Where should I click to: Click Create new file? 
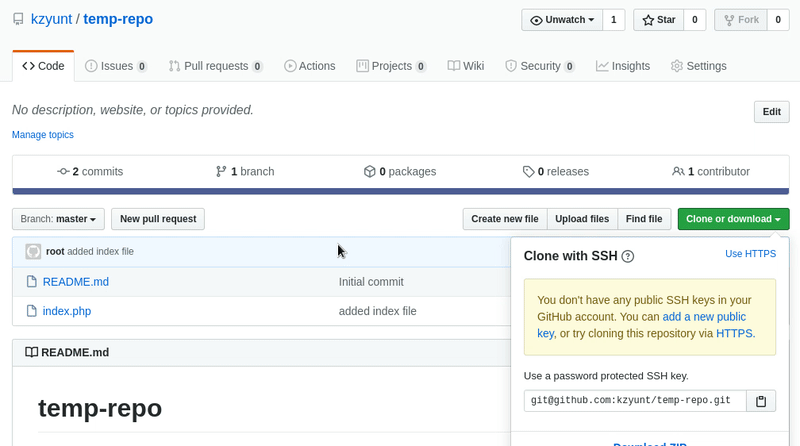[505, 219]
